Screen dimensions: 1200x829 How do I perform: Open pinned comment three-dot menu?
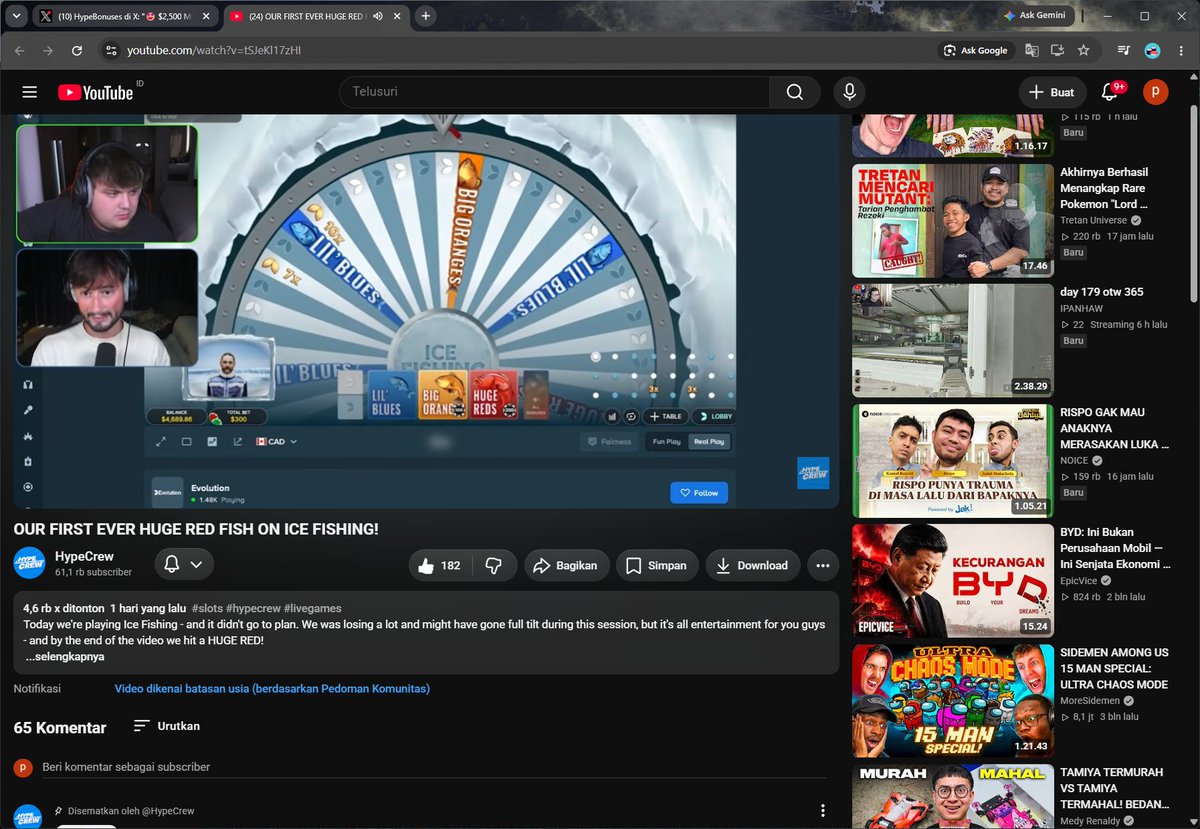822,811
